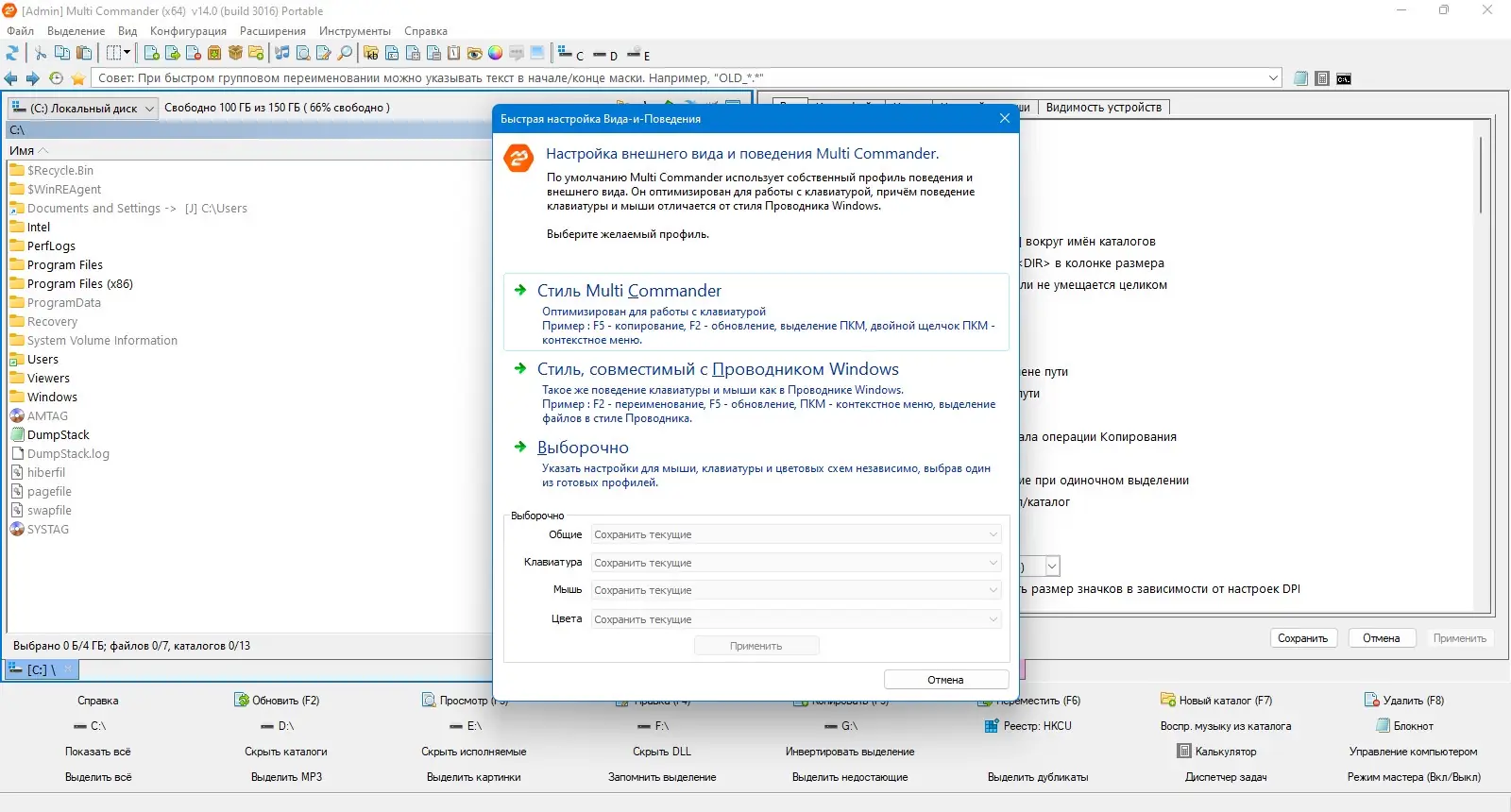Open the 'Клавиатура' profile dropdown
The height and width of the screenshot is (812, 1511).
pos(796,563)
